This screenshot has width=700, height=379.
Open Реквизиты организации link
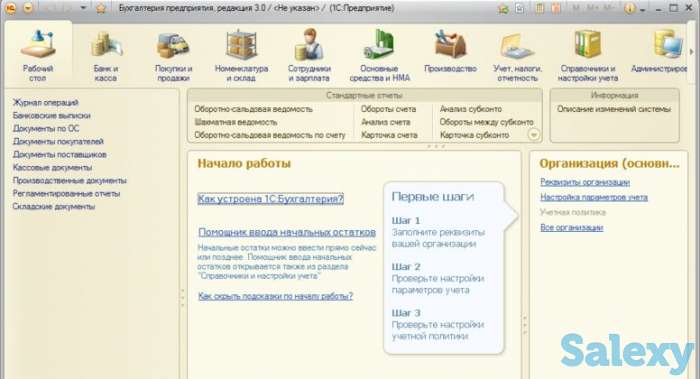pos(585,182)
